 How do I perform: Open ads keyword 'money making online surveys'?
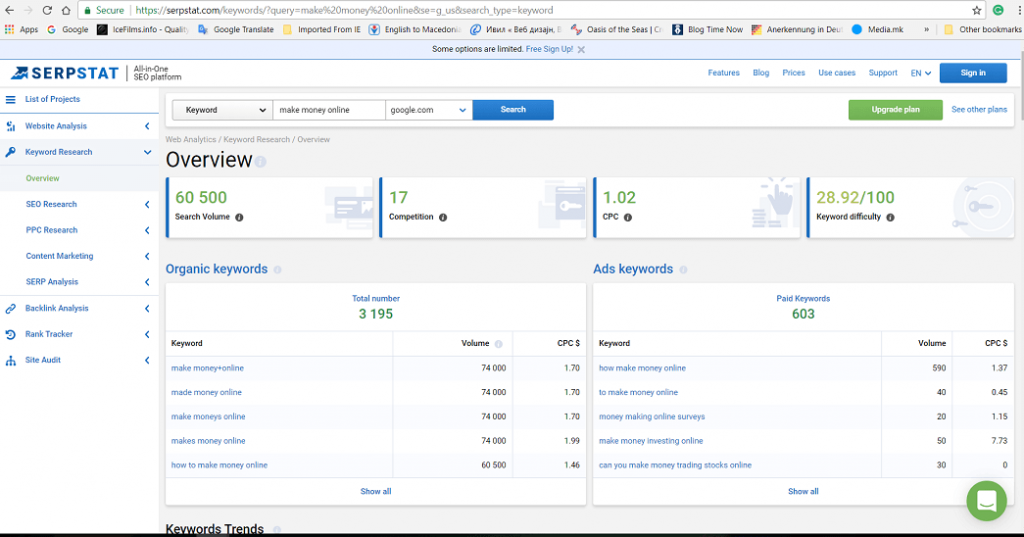(x=652, y=417)
